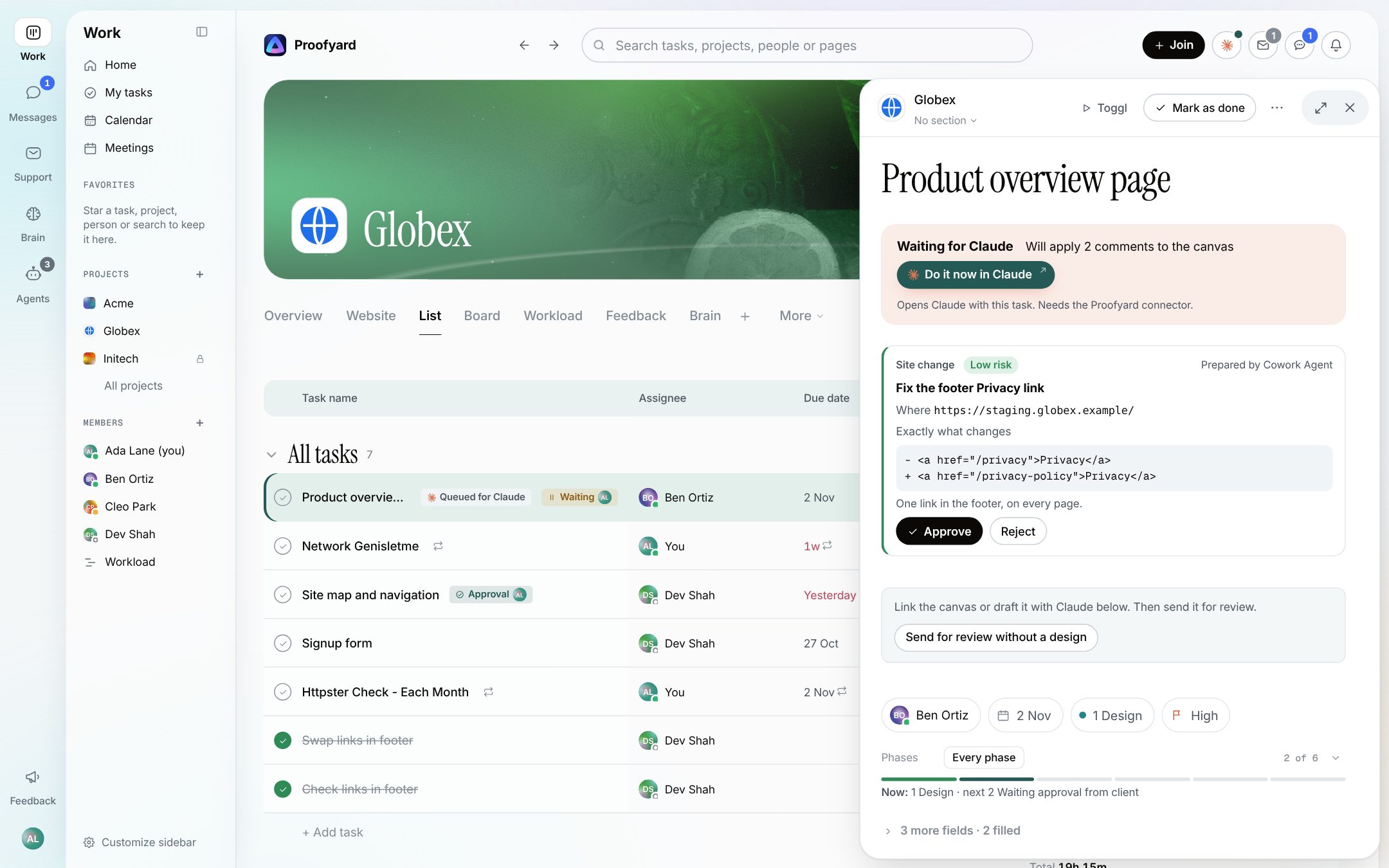
Task: Approve the footer Privacy link change
Action: pos(939,531)
